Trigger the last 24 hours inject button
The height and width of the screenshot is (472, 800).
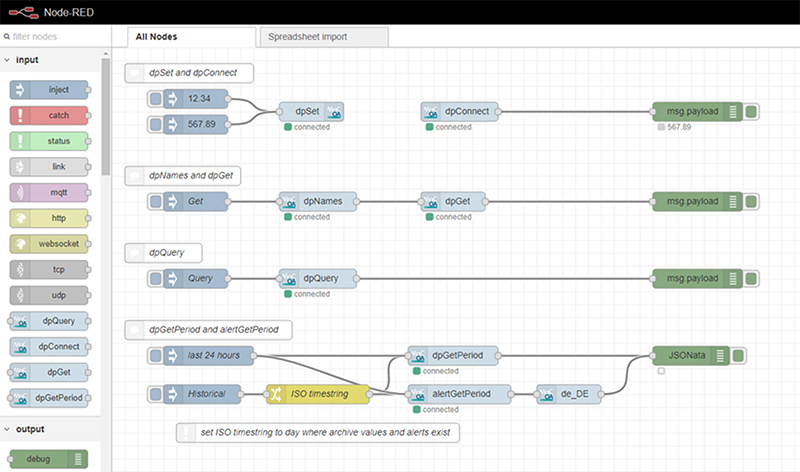tap(155, 355)
